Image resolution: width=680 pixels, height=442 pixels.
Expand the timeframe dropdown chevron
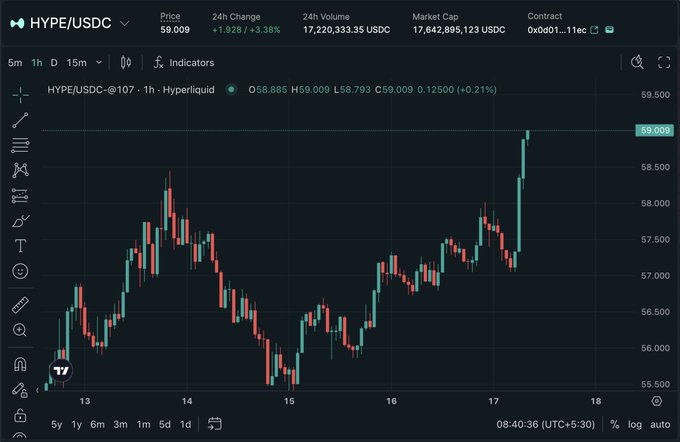tap(99, 62)
